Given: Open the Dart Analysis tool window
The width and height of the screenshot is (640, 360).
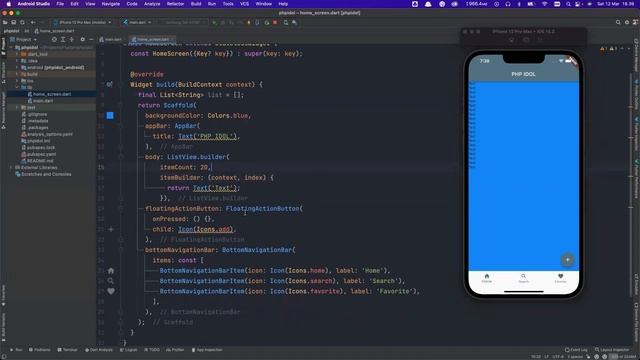Looking at the screenshot, I should 99,350.
